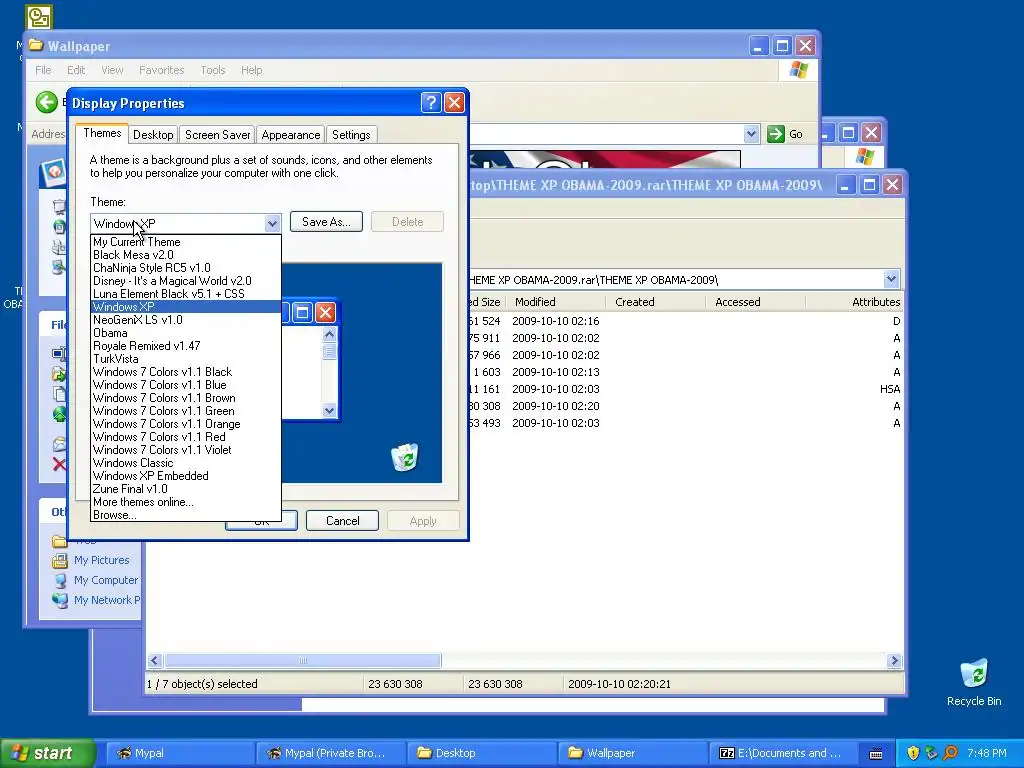Choose Windows Classic theme
This screenshot has height=768, width=1024.
[x=185, y=463]
